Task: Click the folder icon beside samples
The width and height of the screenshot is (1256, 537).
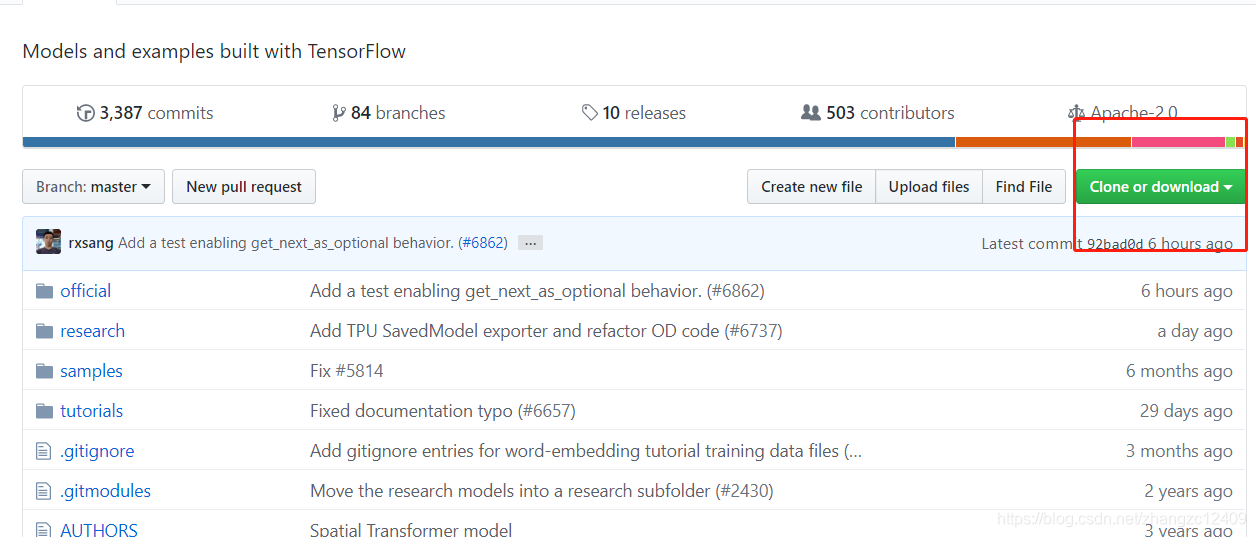Action: tap(44, 371)
